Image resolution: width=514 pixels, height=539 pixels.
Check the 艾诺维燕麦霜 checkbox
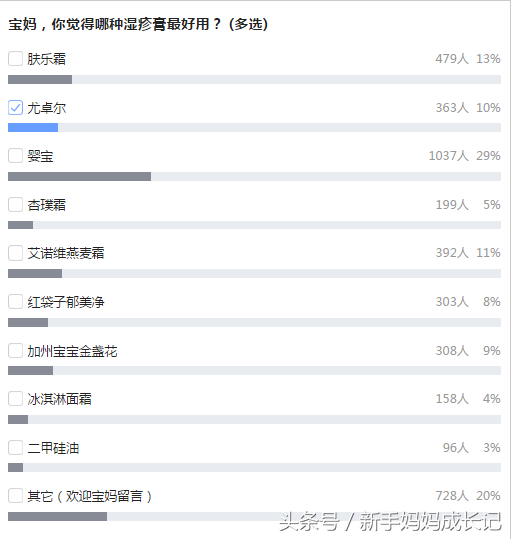(x=15, y=253)
